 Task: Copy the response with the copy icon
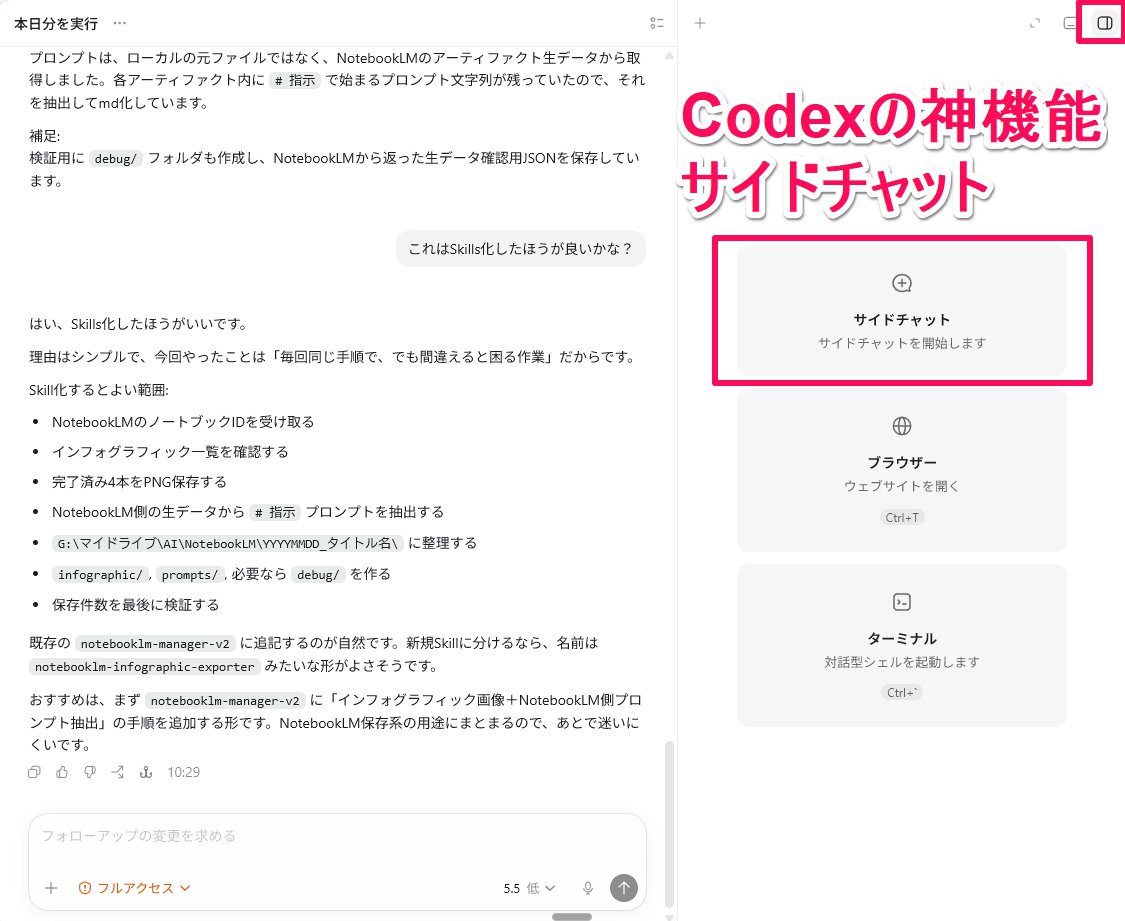click(34, 773)
